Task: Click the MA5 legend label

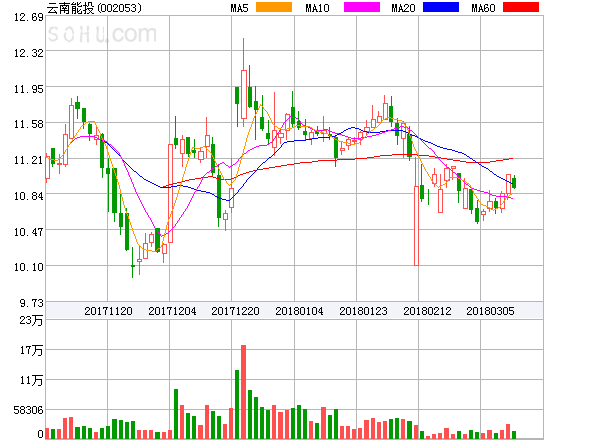Action: 239,8
